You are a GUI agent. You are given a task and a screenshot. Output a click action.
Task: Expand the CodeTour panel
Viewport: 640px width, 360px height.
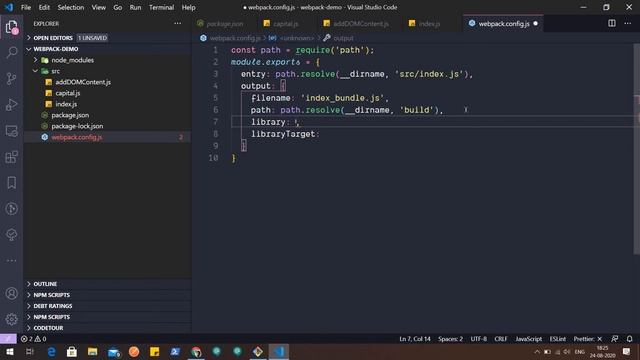pyautogui.click(x=107, y=328)
